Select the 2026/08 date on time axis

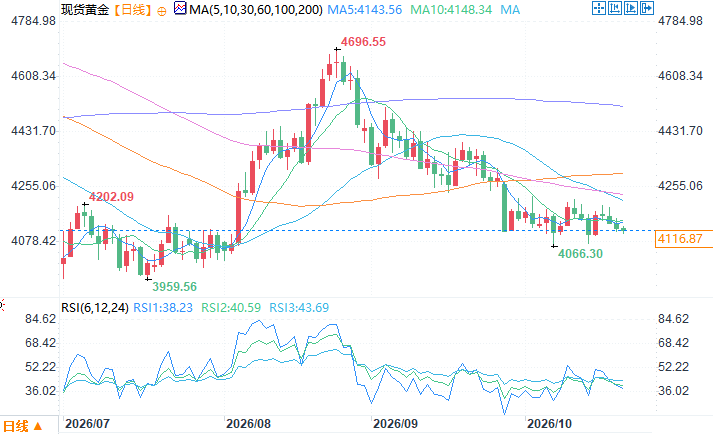248,424
